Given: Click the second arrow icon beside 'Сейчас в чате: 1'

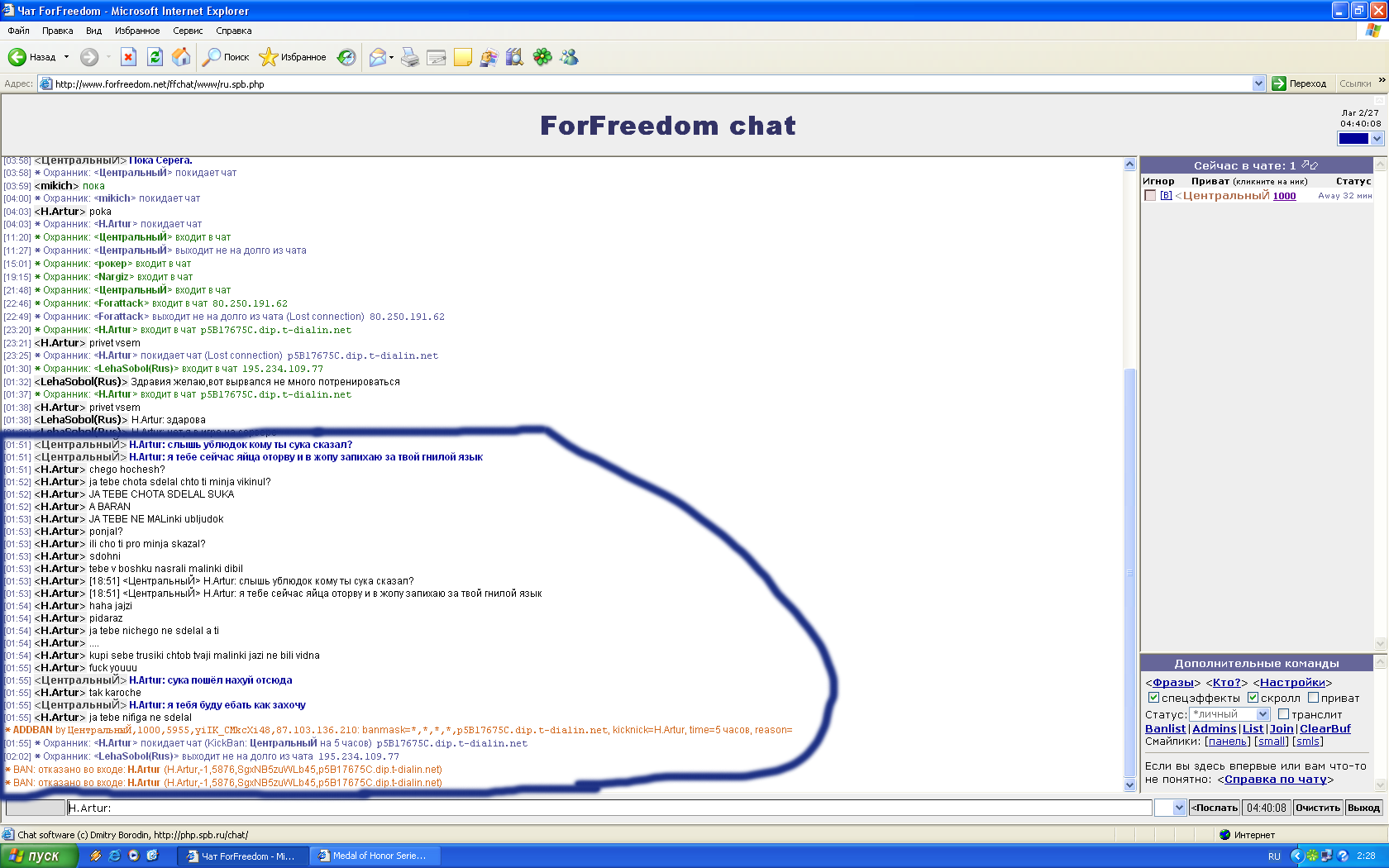Looking at the screenshot, I should tap(1315, 165).
